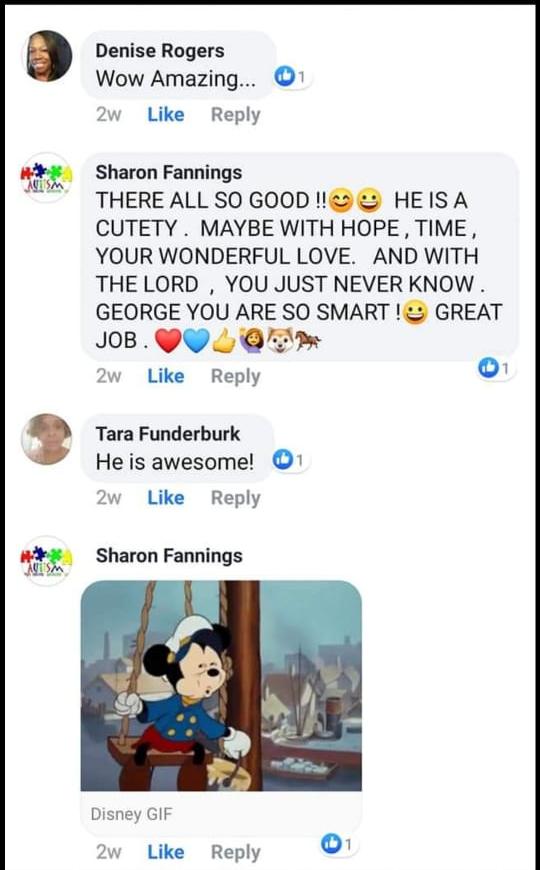540x870 pixels.
Task: Open Denise Rogers name link
Action: [160, 50]
